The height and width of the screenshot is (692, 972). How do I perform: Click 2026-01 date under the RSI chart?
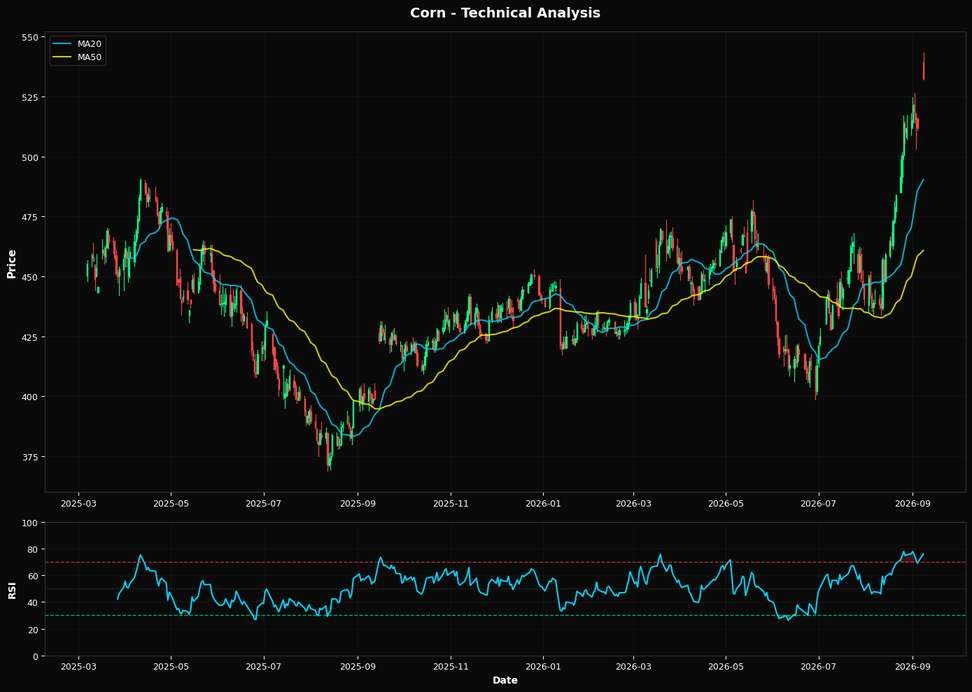click(543, 667)
